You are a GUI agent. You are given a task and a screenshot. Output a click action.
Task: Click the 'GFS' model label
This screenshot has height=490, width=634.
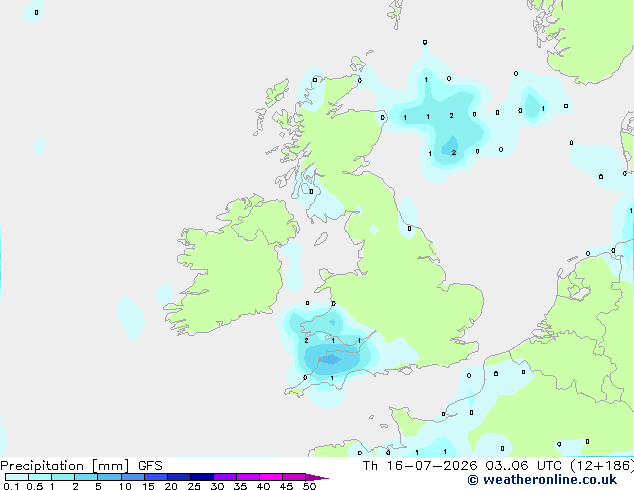[x=150, y=466]
